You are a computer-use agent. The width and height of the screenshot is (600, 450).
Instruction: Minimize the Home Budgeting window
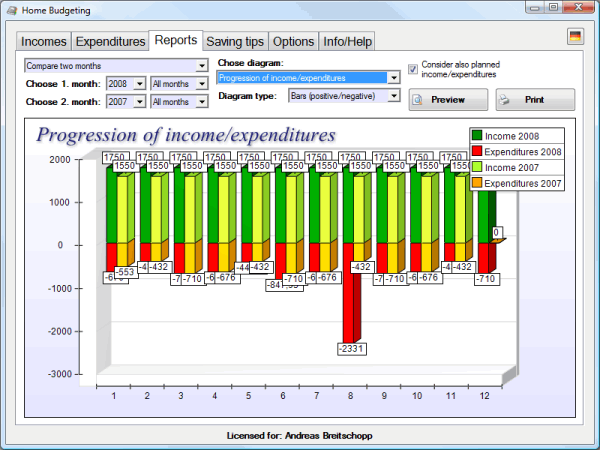pos(535,8)
